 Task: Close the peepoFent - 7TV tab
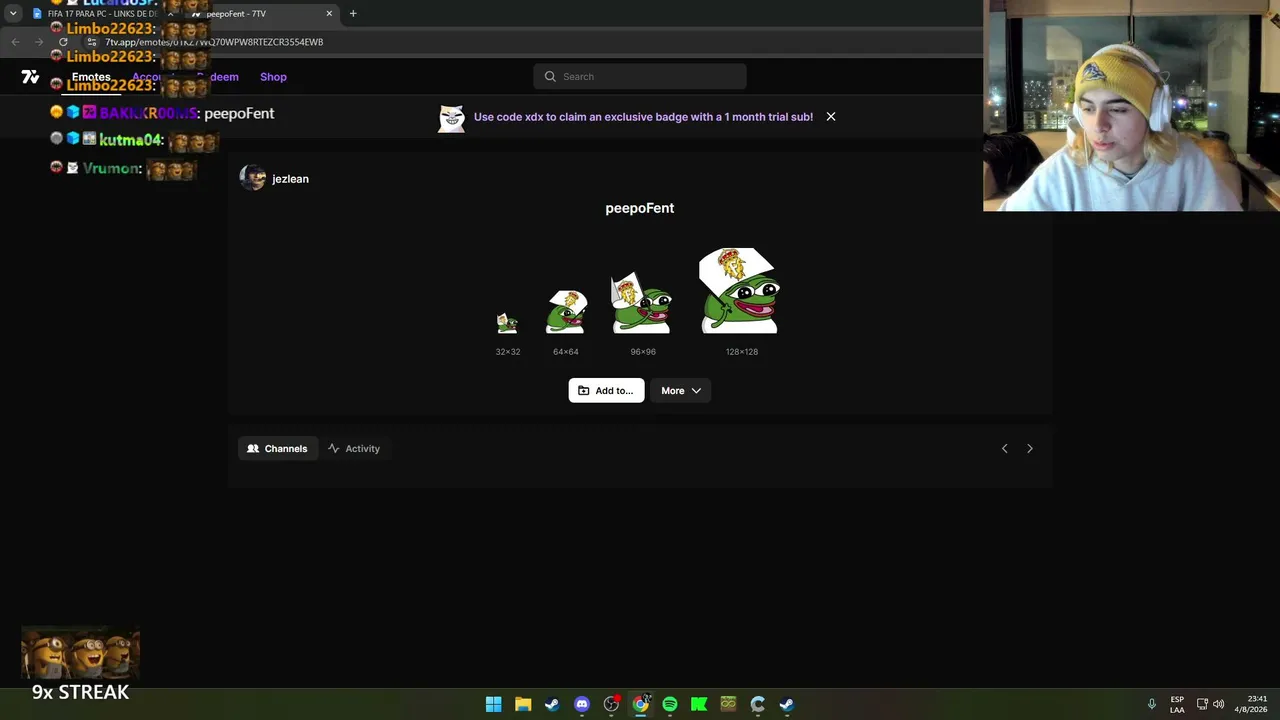tap(329, 14)
